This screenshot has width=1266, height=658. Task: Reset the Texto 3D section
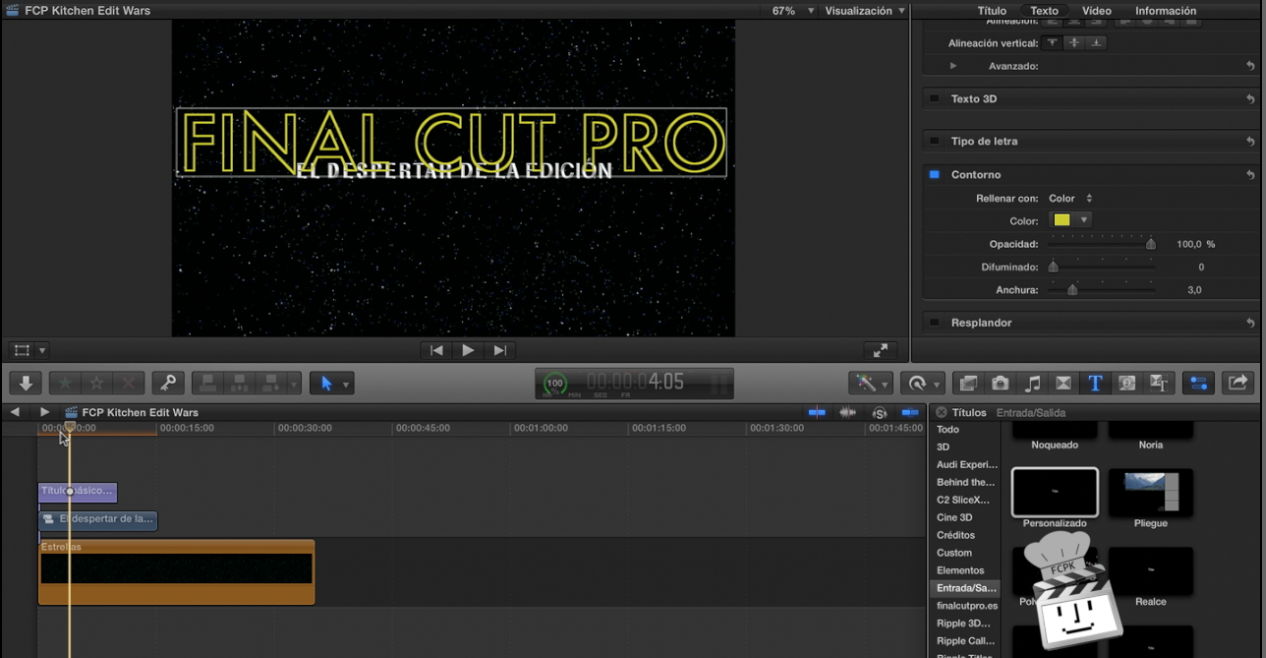click(x=1250, y=99)
